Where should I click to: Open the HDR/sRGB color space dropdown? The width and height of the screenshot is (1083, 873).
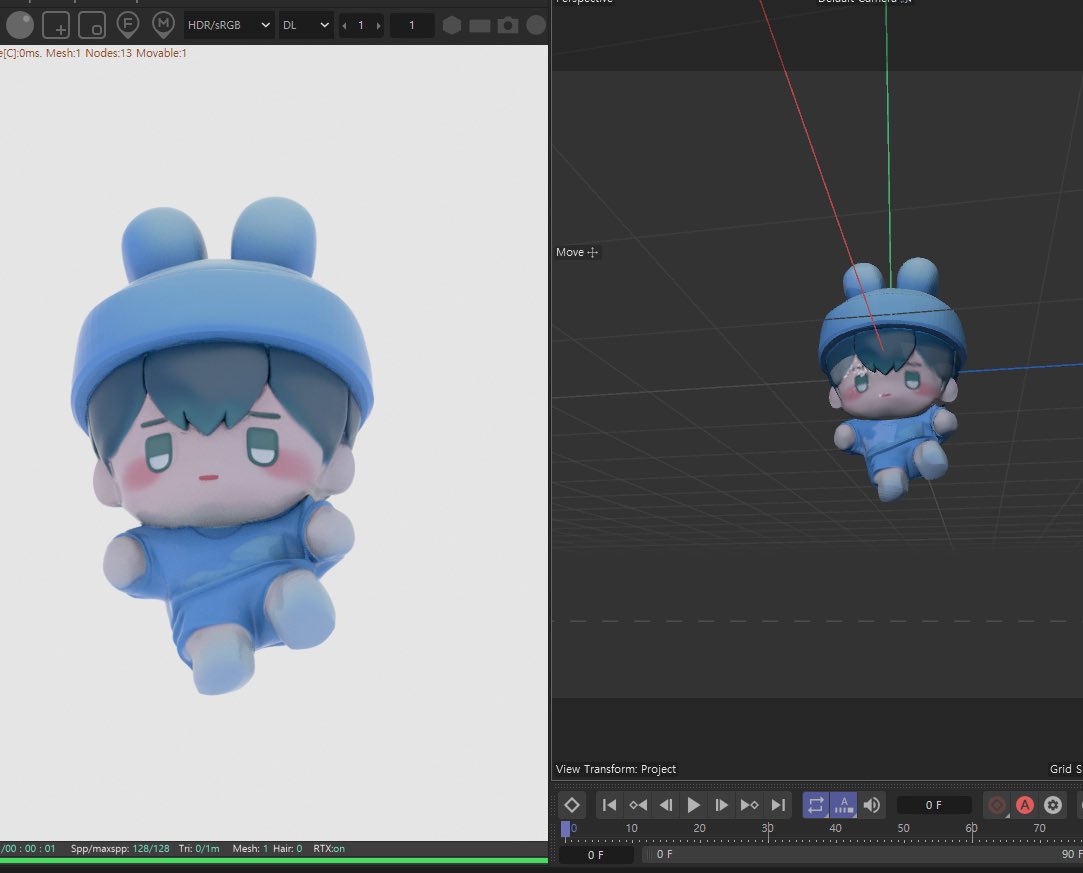[229, 25]
